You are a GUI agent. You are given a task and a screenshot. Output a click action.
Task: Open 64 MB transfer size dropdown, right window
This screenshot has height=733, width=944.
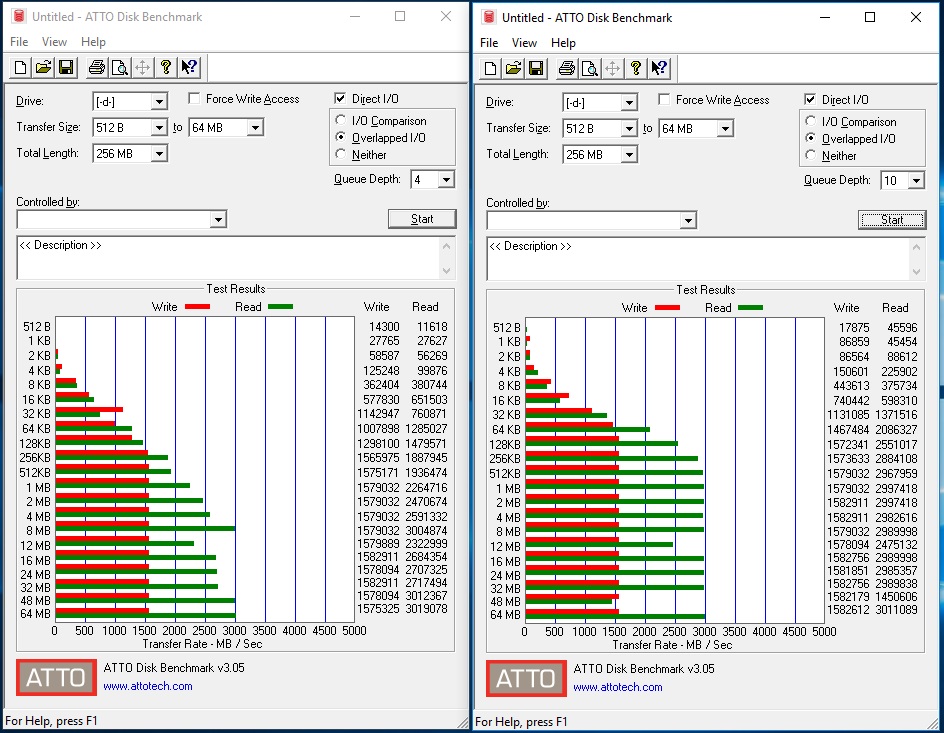(725, 129)
